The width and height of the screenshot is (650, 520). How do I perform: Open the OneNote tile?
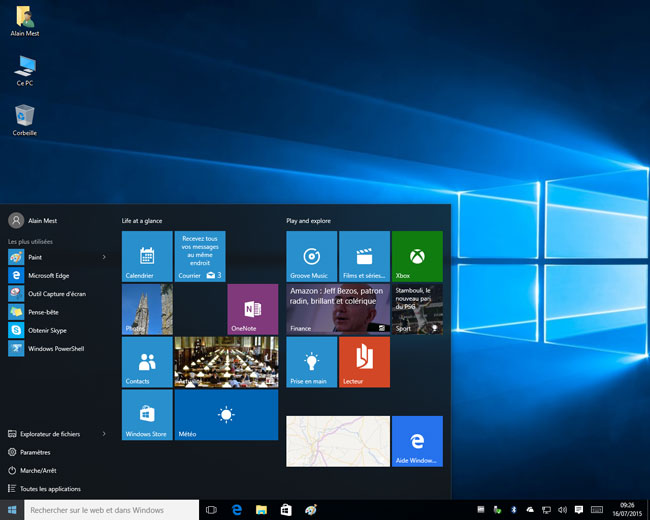click(x=252, y=309)
